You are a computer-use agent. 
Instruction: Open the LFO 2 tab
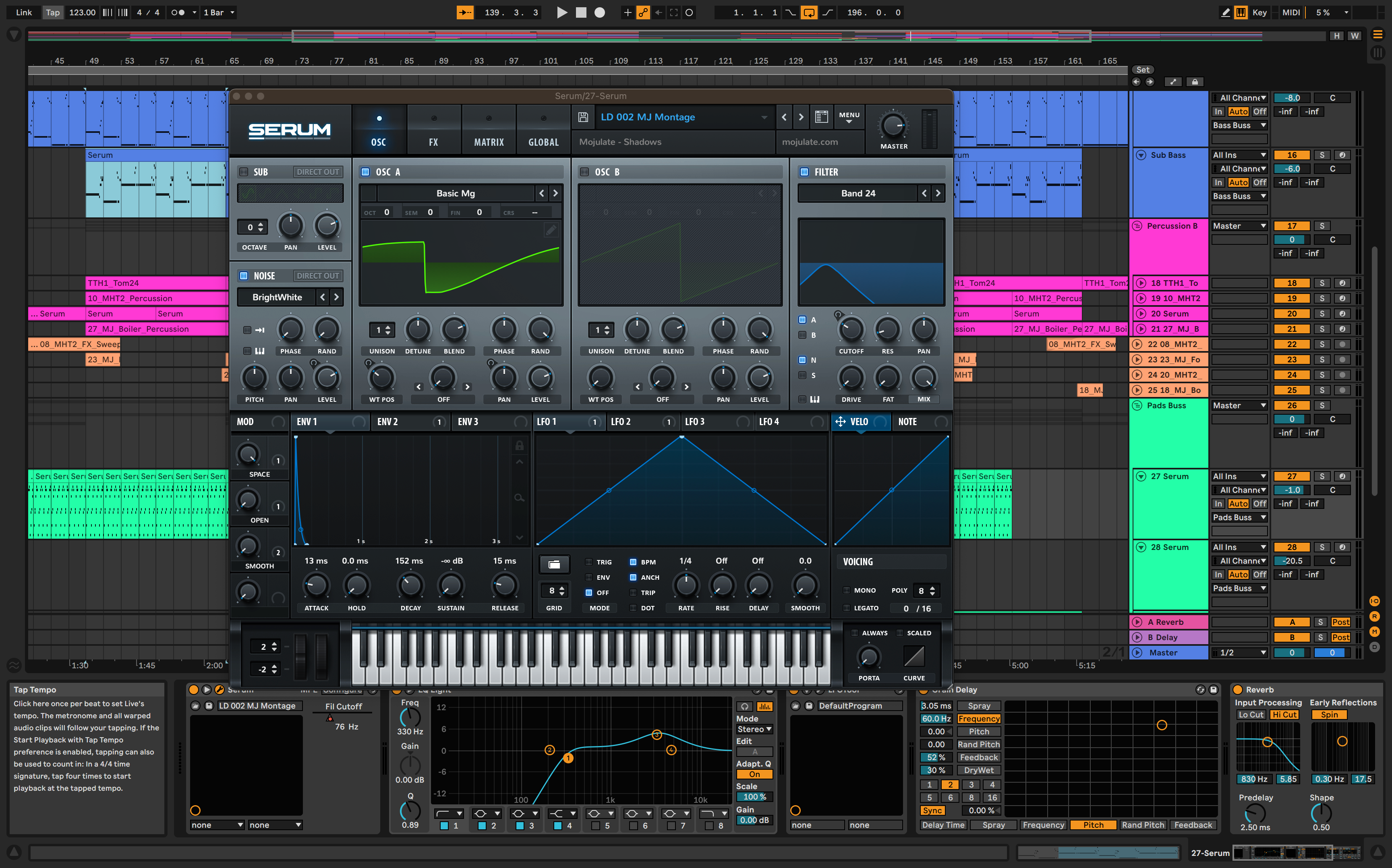point(621,422)
